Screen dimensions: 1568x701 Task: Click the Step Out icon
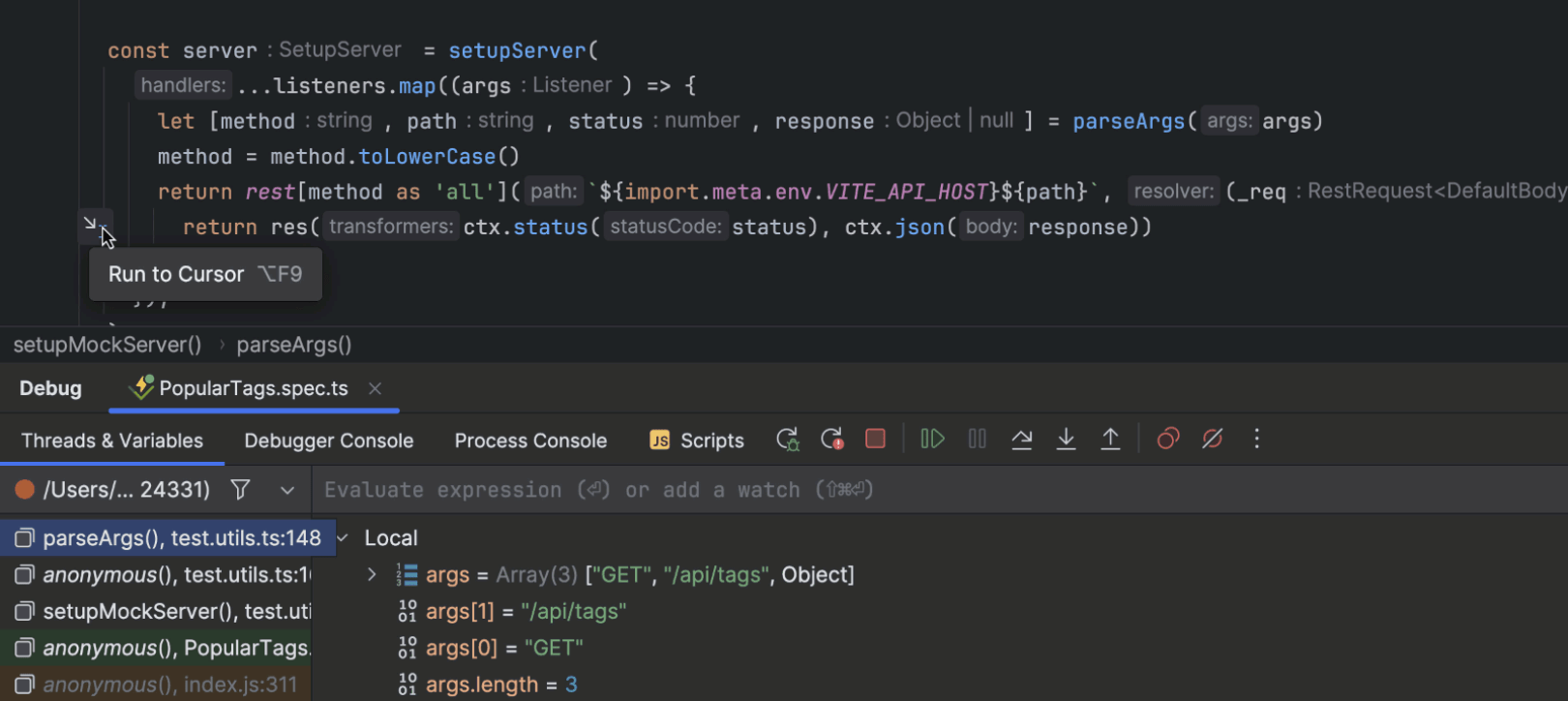pos(1110,440)
